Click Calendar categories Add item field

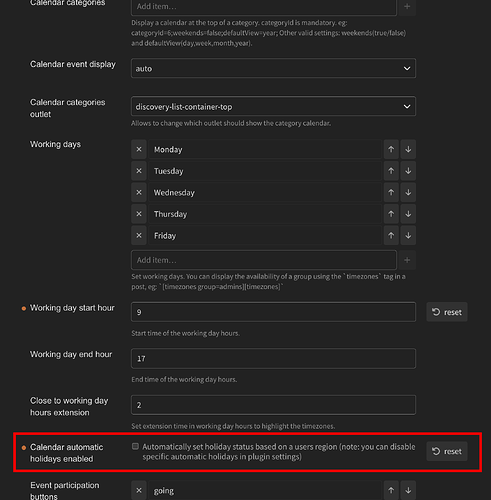pyautogui.click(x=264, y=7)
